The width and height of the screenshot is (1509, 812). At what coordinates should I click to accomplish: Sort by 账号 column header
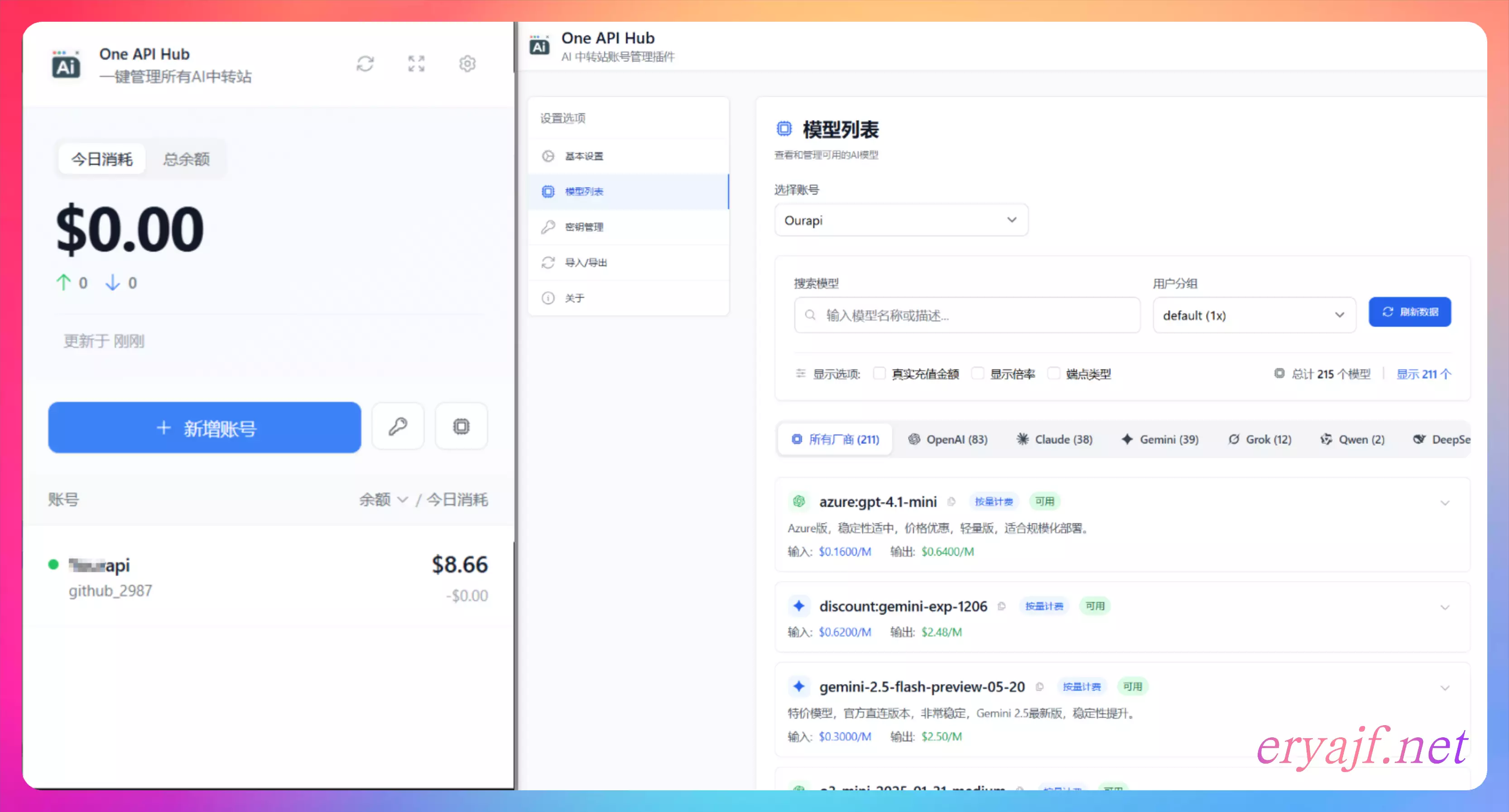click(x=63, y=499)
